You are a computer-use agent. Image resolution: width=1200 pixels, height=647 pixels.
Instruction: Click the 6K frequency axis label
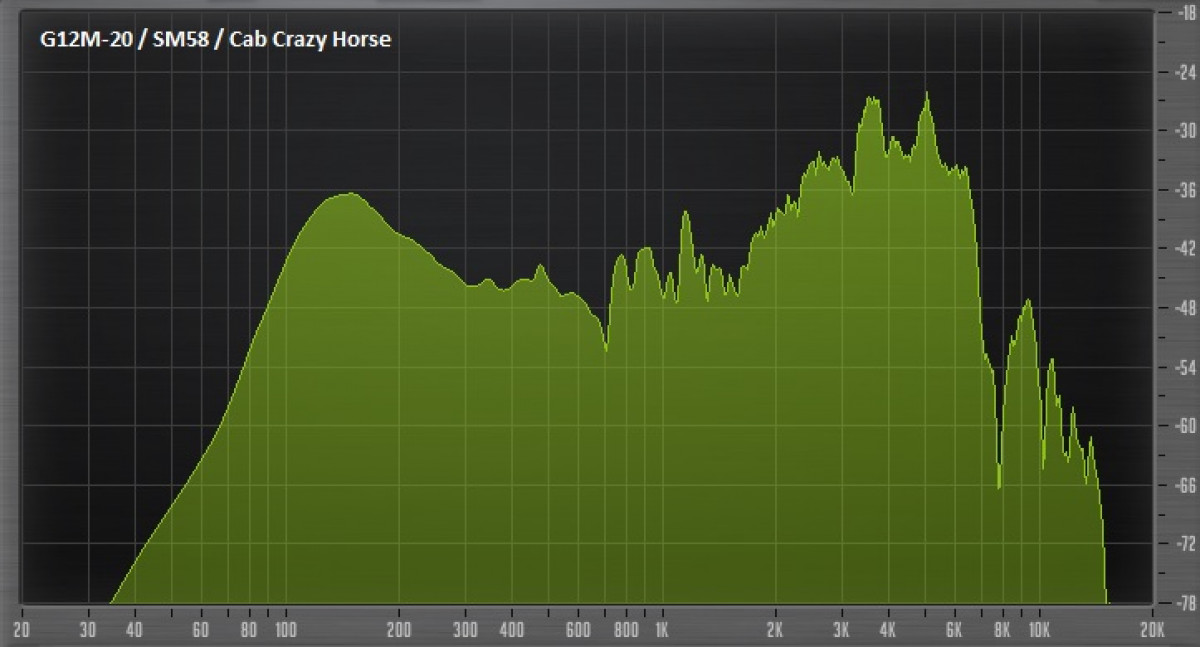coord(953,630)
